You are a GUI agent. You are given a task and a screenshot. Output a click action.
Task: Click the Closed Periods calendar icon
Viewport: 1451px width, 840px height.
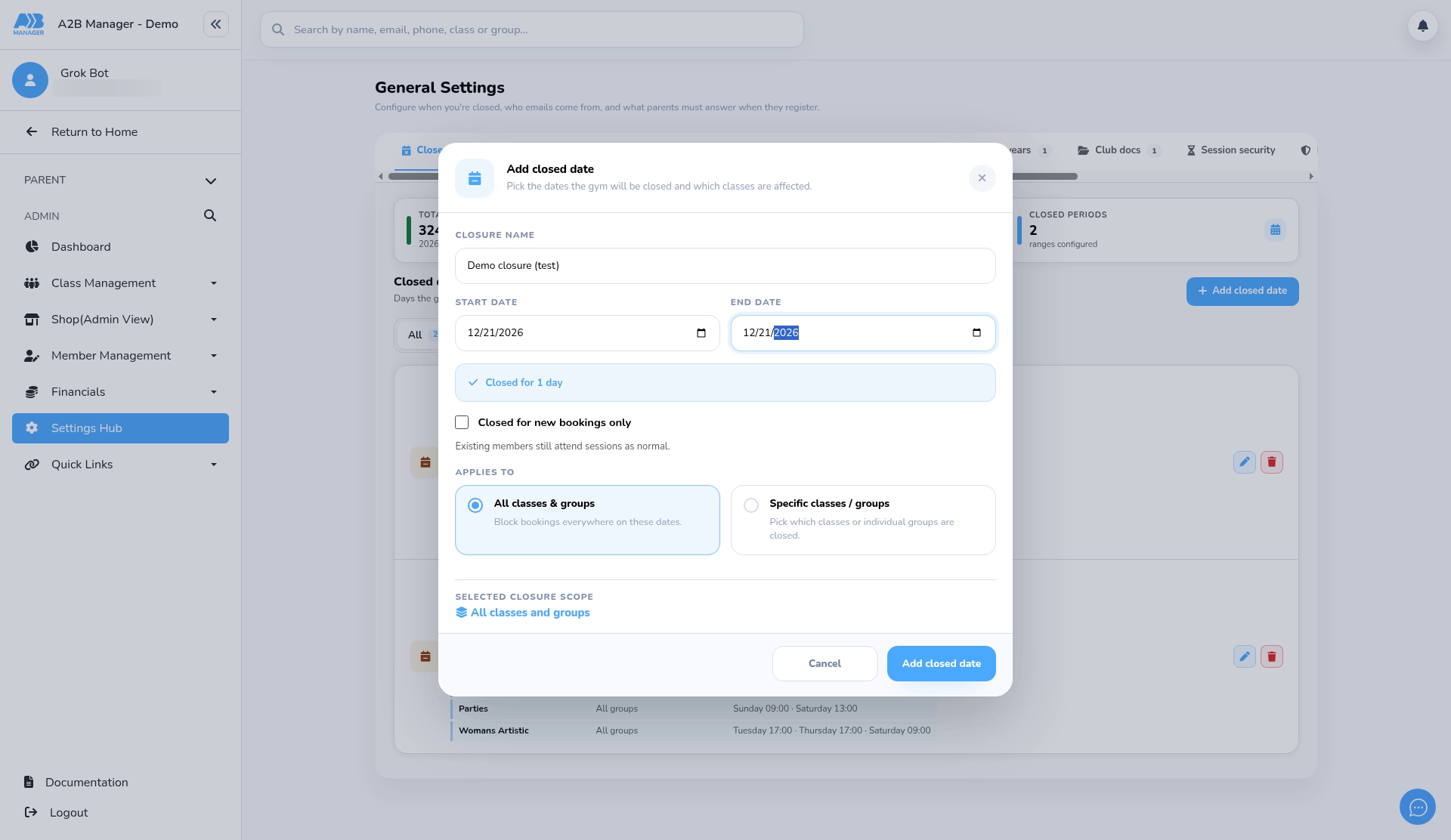coord(1275,230)
